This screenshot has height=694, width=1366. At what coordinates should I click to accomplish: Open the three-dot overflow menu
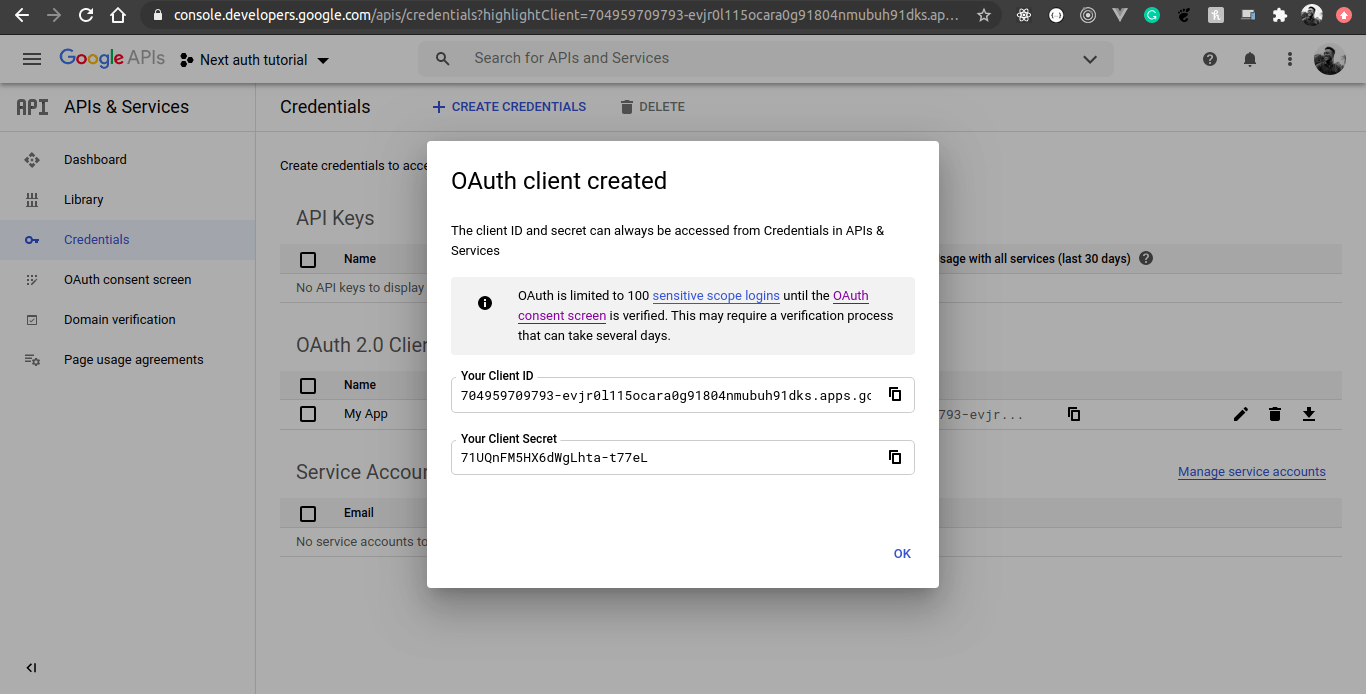pos(1289,59)
